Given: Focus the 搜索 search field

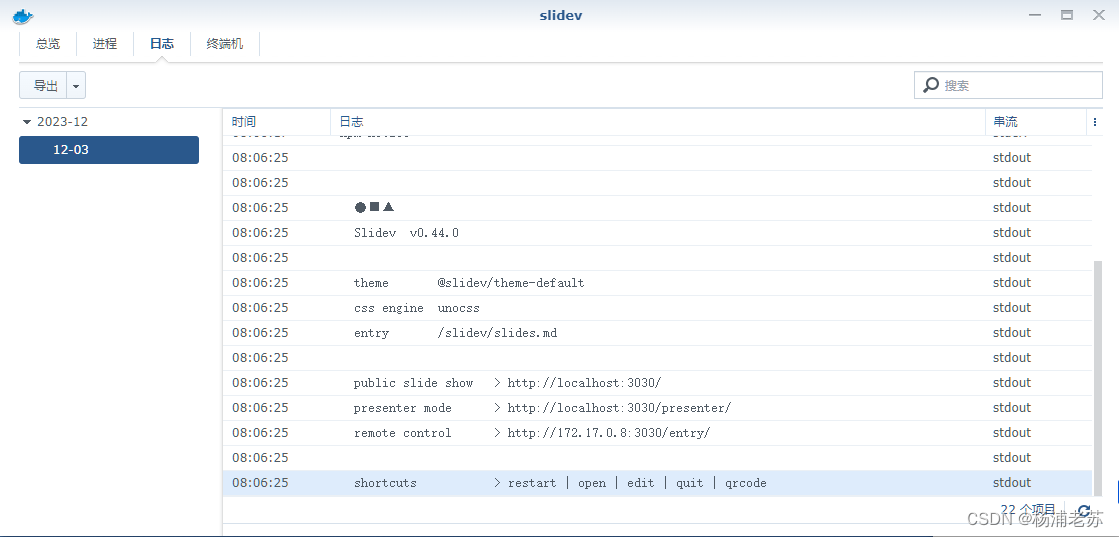Looking at the screenshot, I should (1008, 85).
